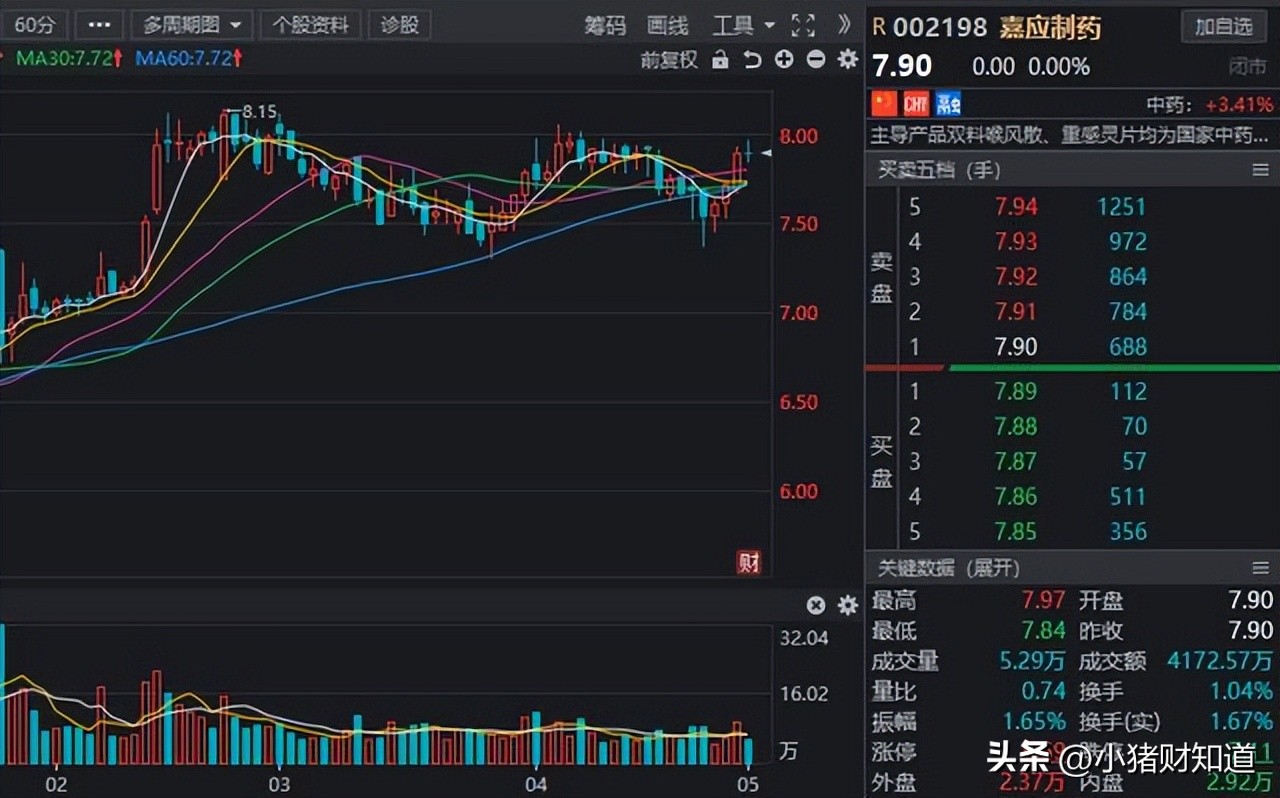Viewport: 1280px width, 798px height.
Task: Open the volume panel settings gear
Action: pos(846,605)
